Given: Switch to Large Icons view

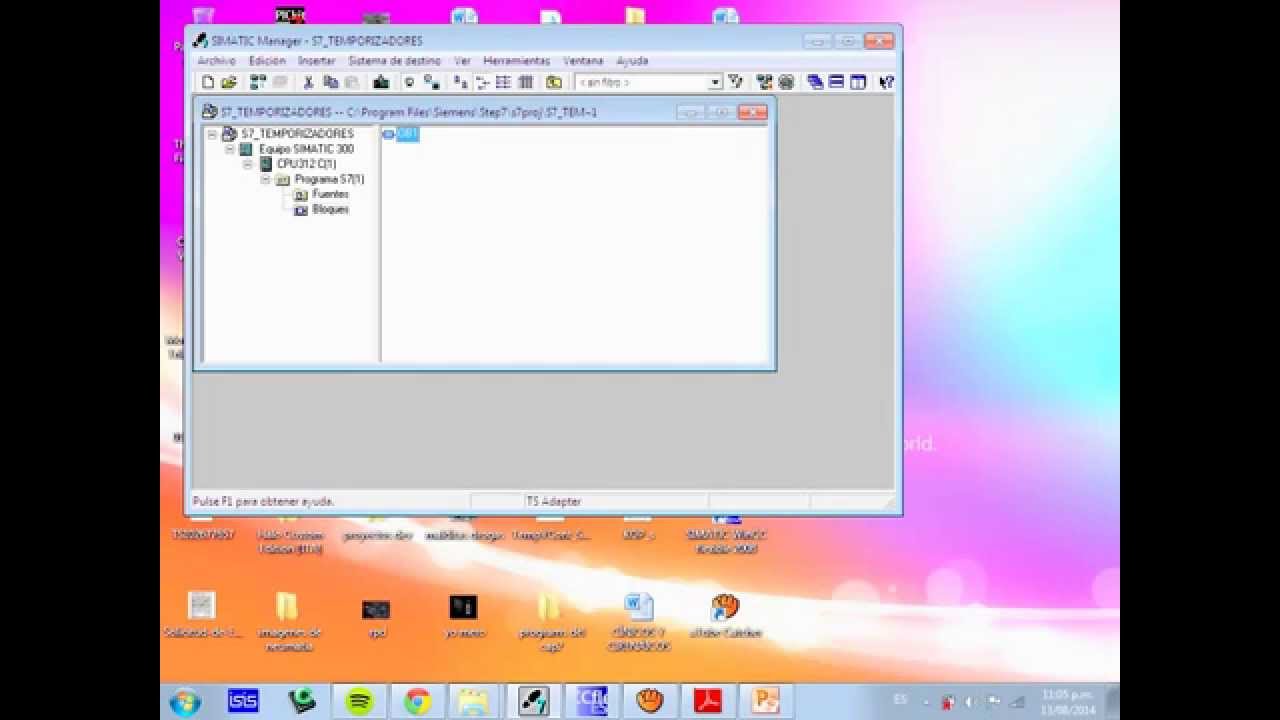Looking at the screenshot, I should (460, 82).
